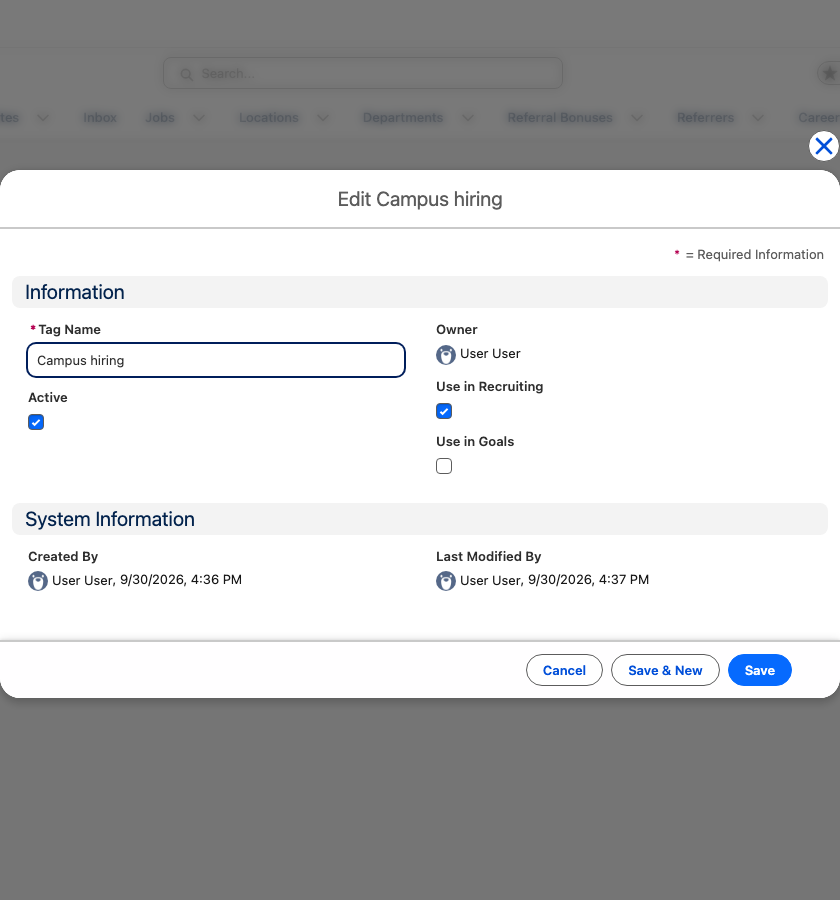The width and height of the screenshot is (840, 900).
Task: Uncheck the Active checkbox
Action: pyautogui.click(x=36, y=422)
